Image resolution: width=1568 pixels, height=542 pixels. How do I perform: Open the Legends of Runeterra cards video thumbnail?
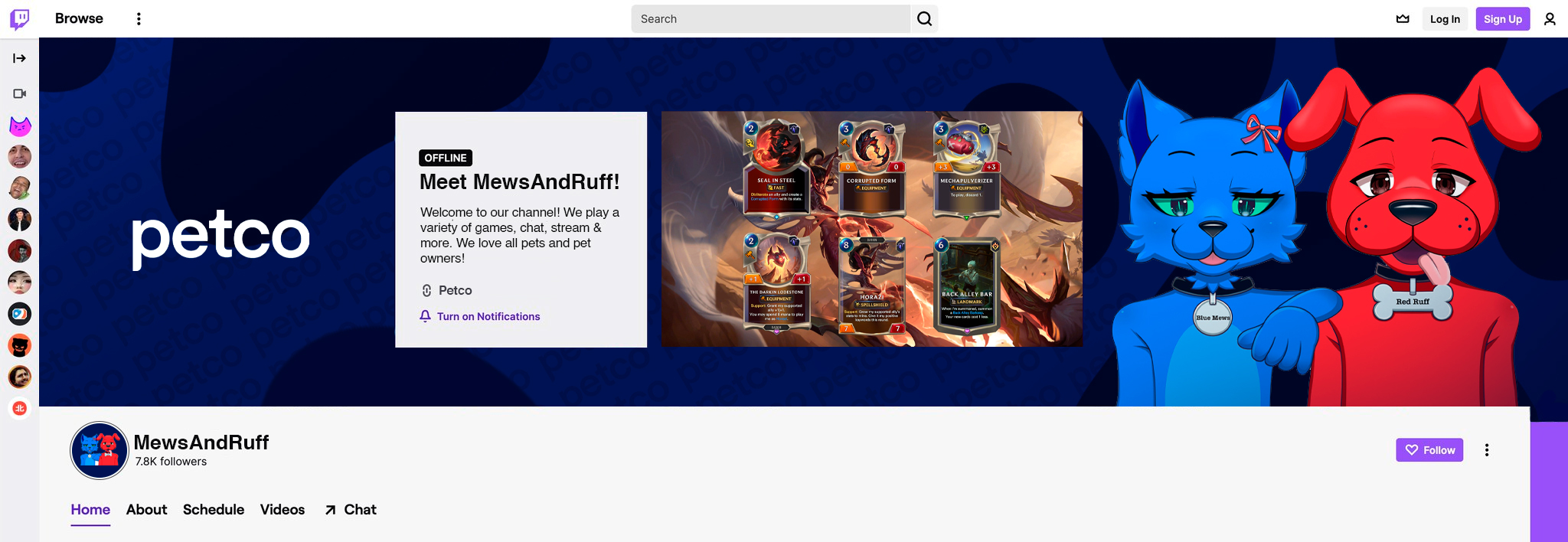[872, 229]
